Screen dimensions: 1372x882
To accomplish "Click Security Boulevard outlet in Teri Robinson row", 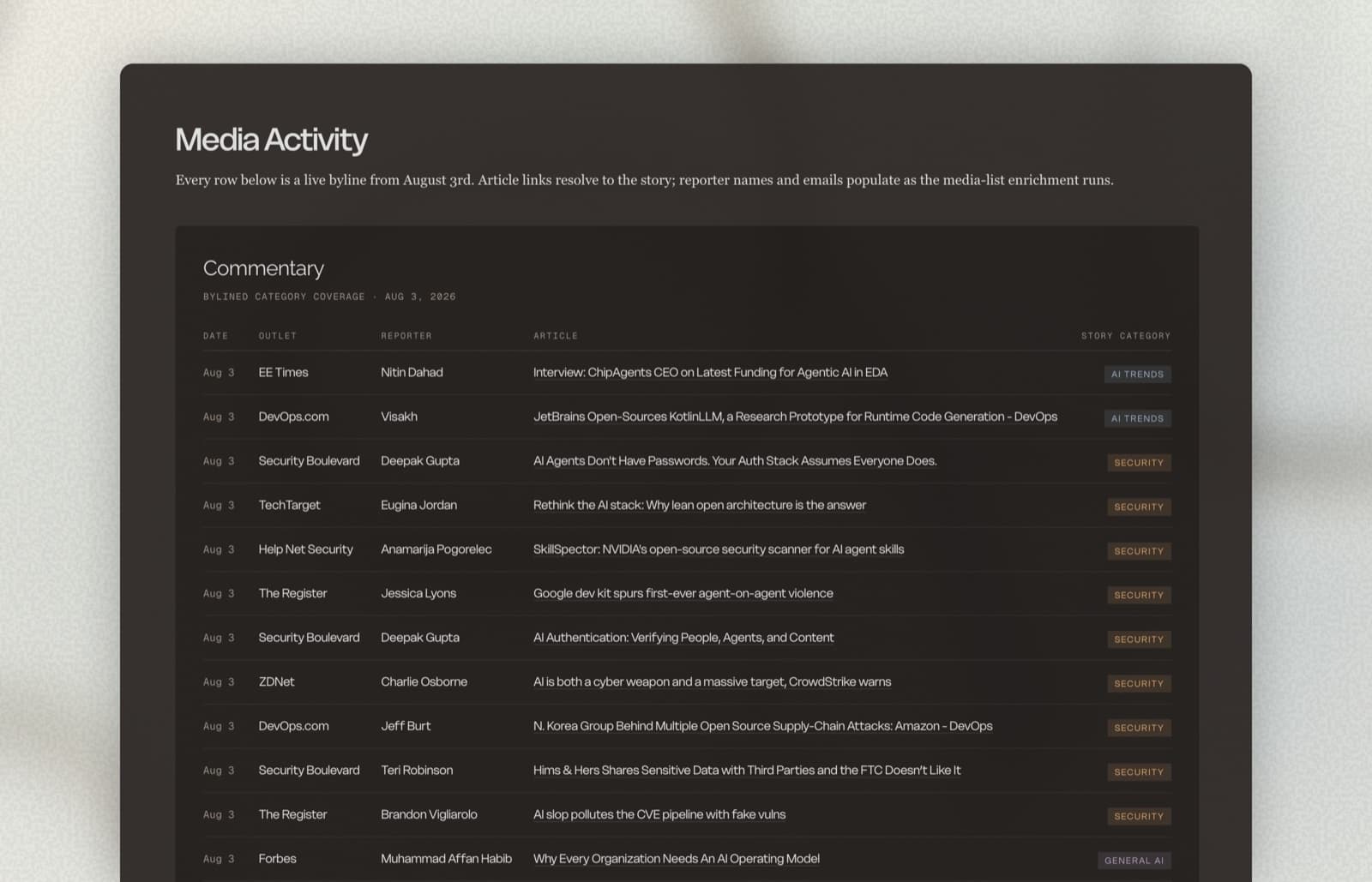I will (309, 771).
